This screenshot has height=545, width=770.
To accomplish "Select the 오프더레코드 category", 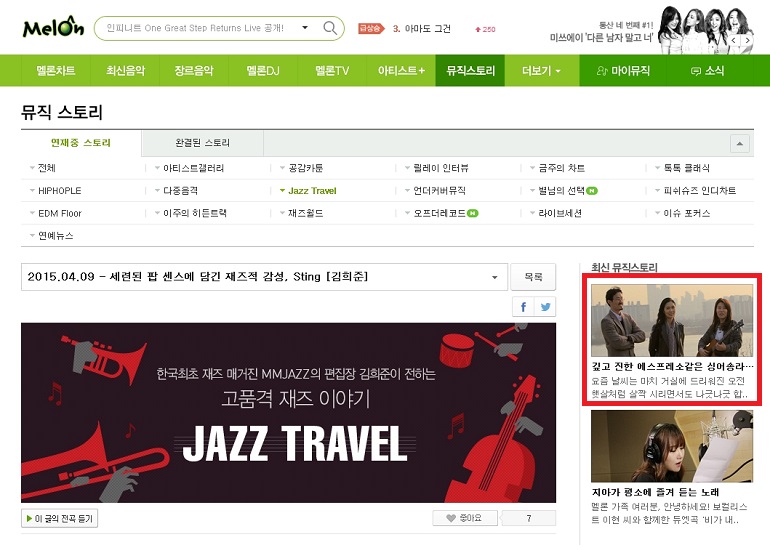I will tap(441, 213).
